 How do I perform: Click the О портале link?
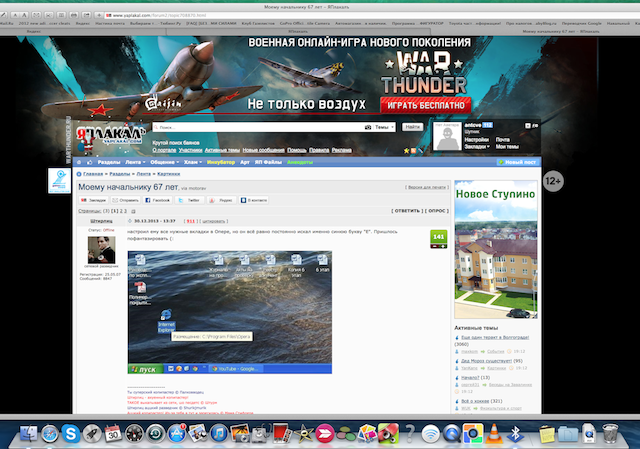[164, 150]
